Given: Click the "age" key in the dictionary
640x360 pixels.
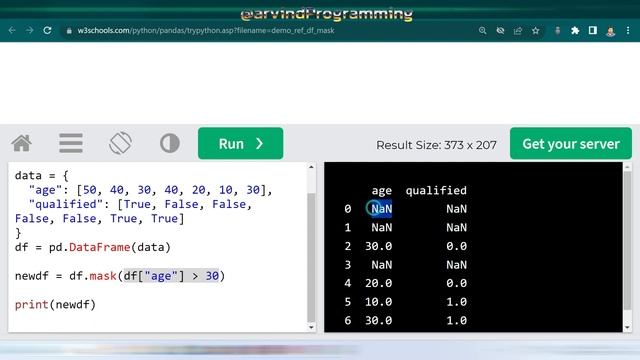Looking at the screenshot, I should [x=45, y=190].
